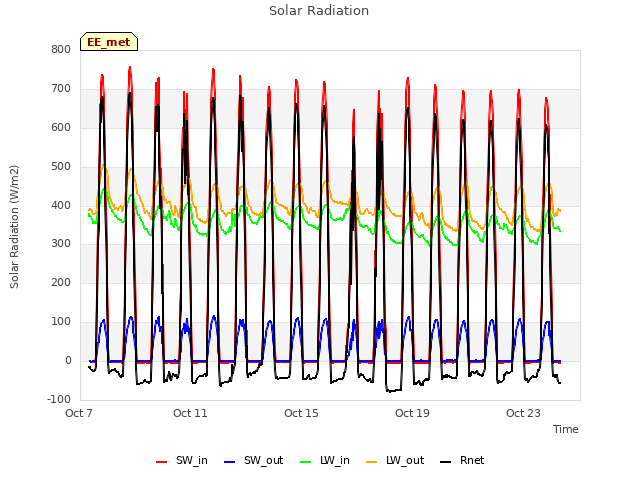Click the green LW_in legend swatch
Screen dimensions: 640x480
pos(305,462)
